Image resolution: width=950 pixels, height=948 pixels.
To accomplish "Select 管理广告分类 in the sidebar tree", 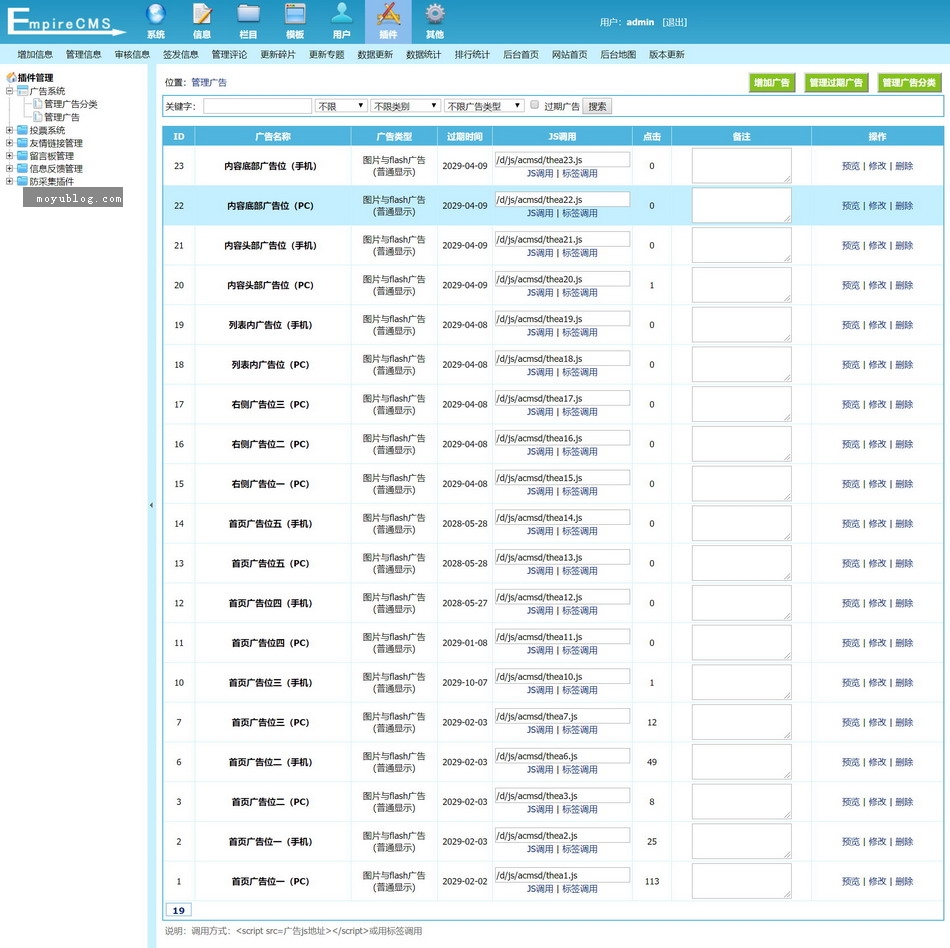I will coord(71,104).
